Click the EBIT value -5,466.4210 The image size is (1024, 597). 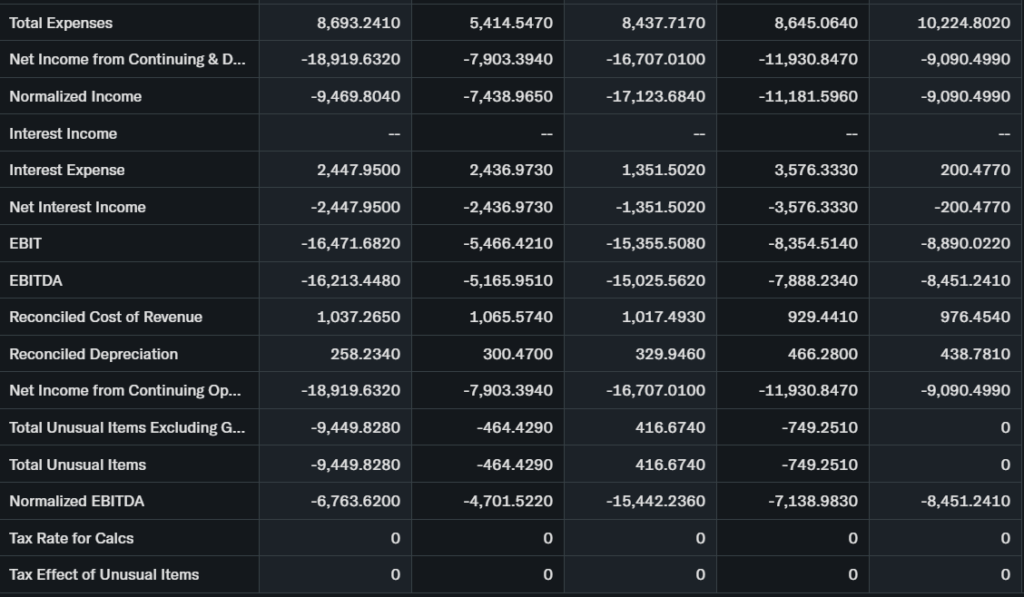508,244
